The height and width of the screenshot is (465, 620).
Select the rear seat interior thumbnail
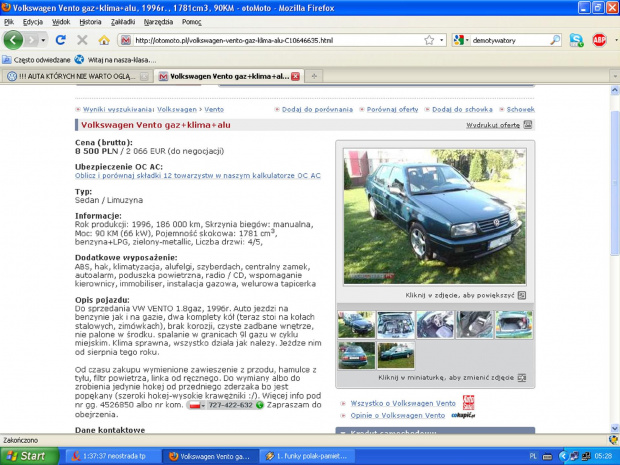point(474,325)
